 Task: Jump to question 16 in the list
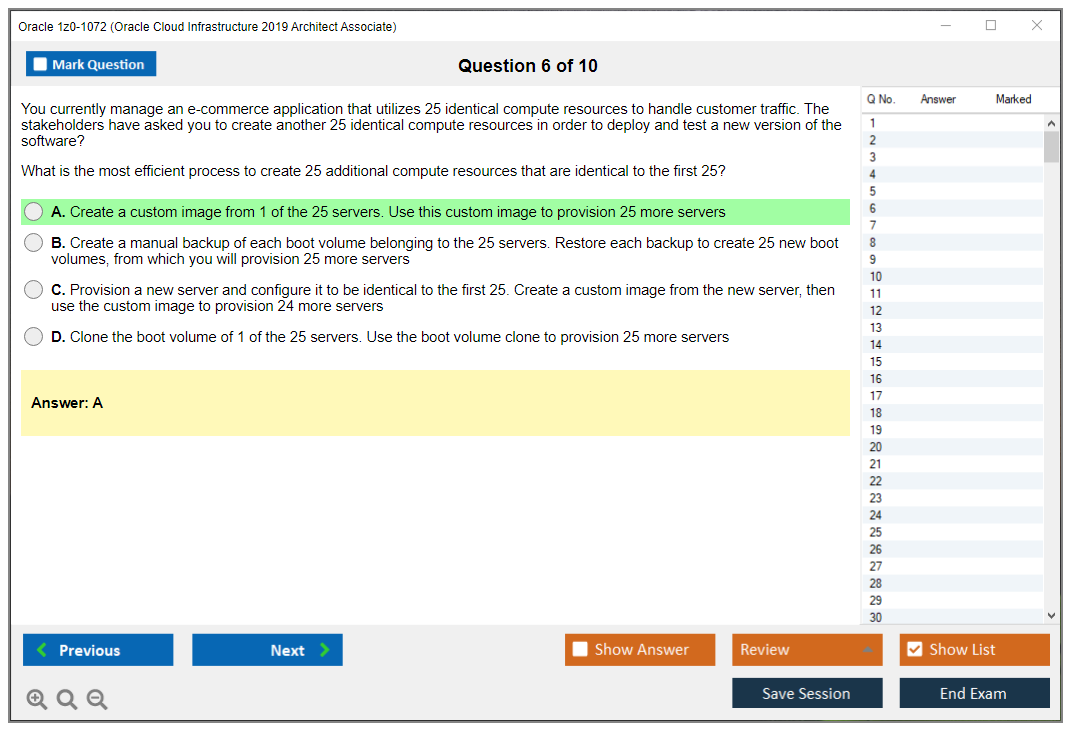pos(876,379)
